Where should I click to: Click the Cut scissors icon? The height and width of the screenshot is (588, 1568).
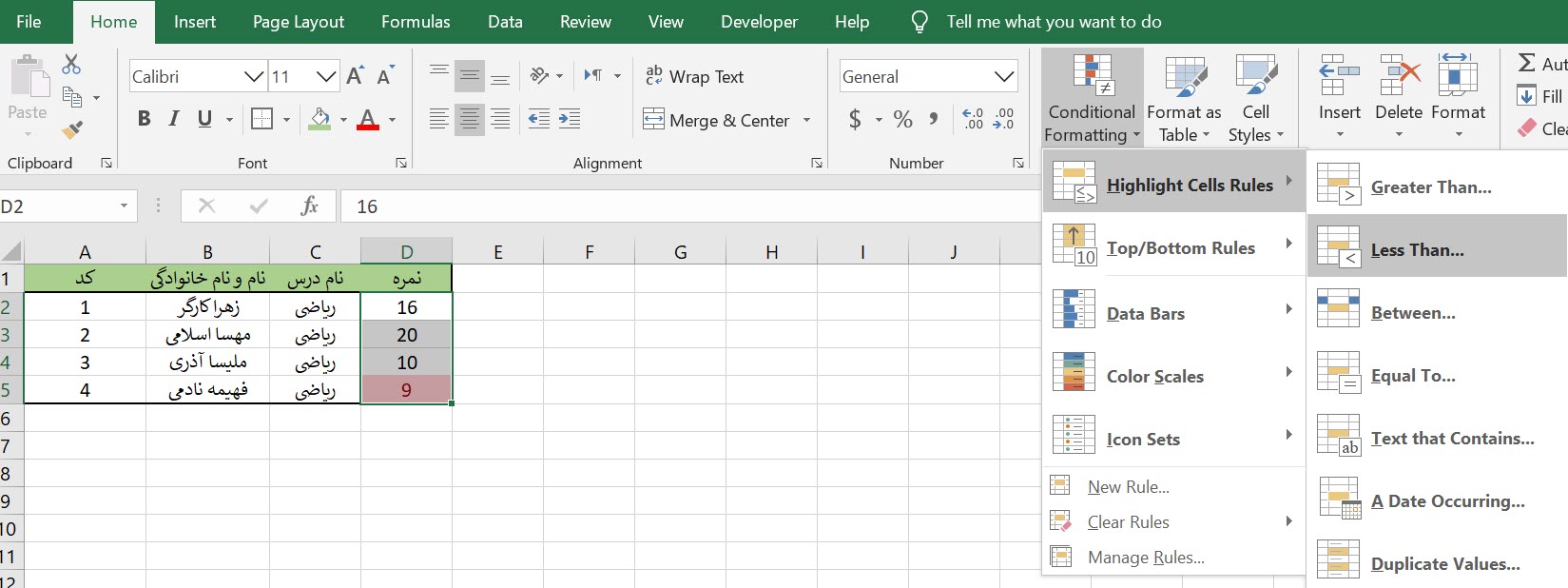point(71,65)
